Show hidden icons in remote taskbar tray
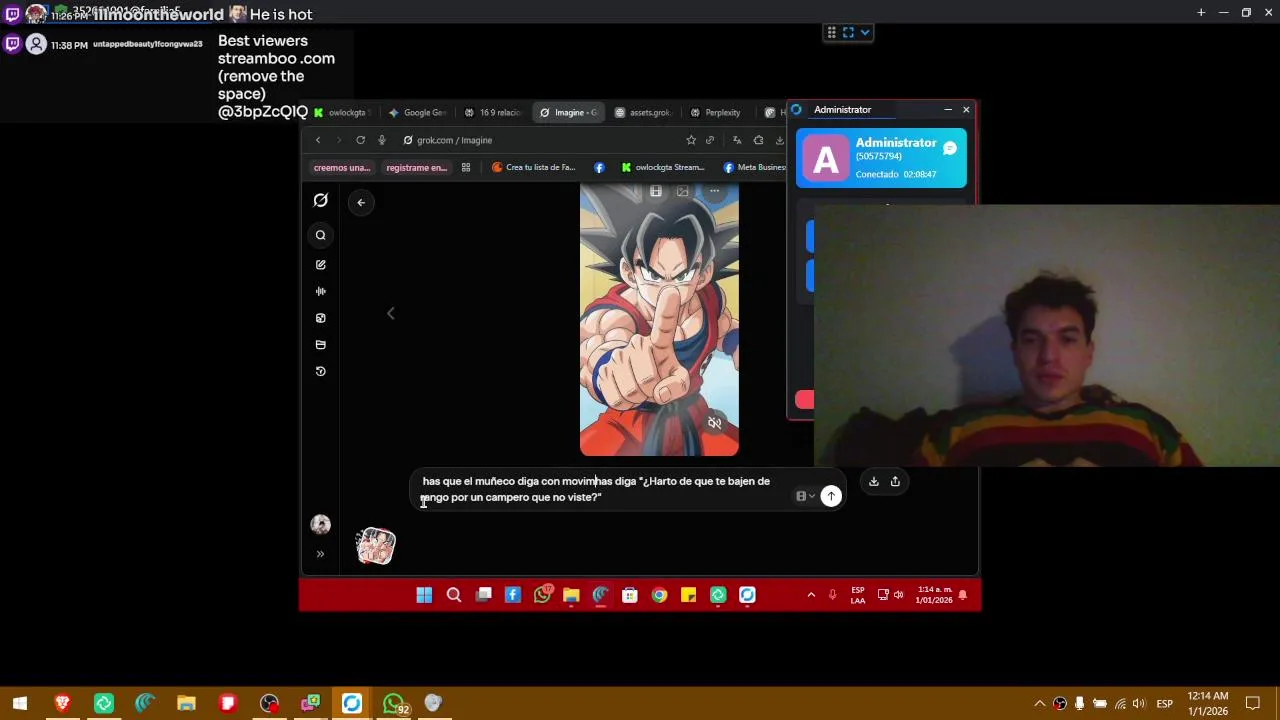The image size is (1280, 720). point(811,596)
